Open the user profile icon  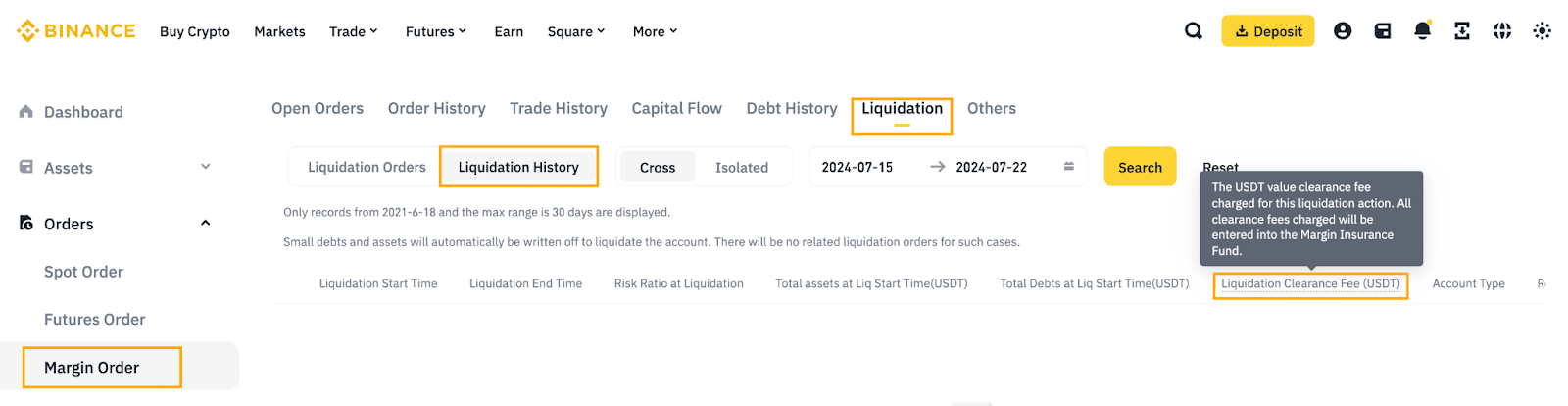(x=1343, y=31)
